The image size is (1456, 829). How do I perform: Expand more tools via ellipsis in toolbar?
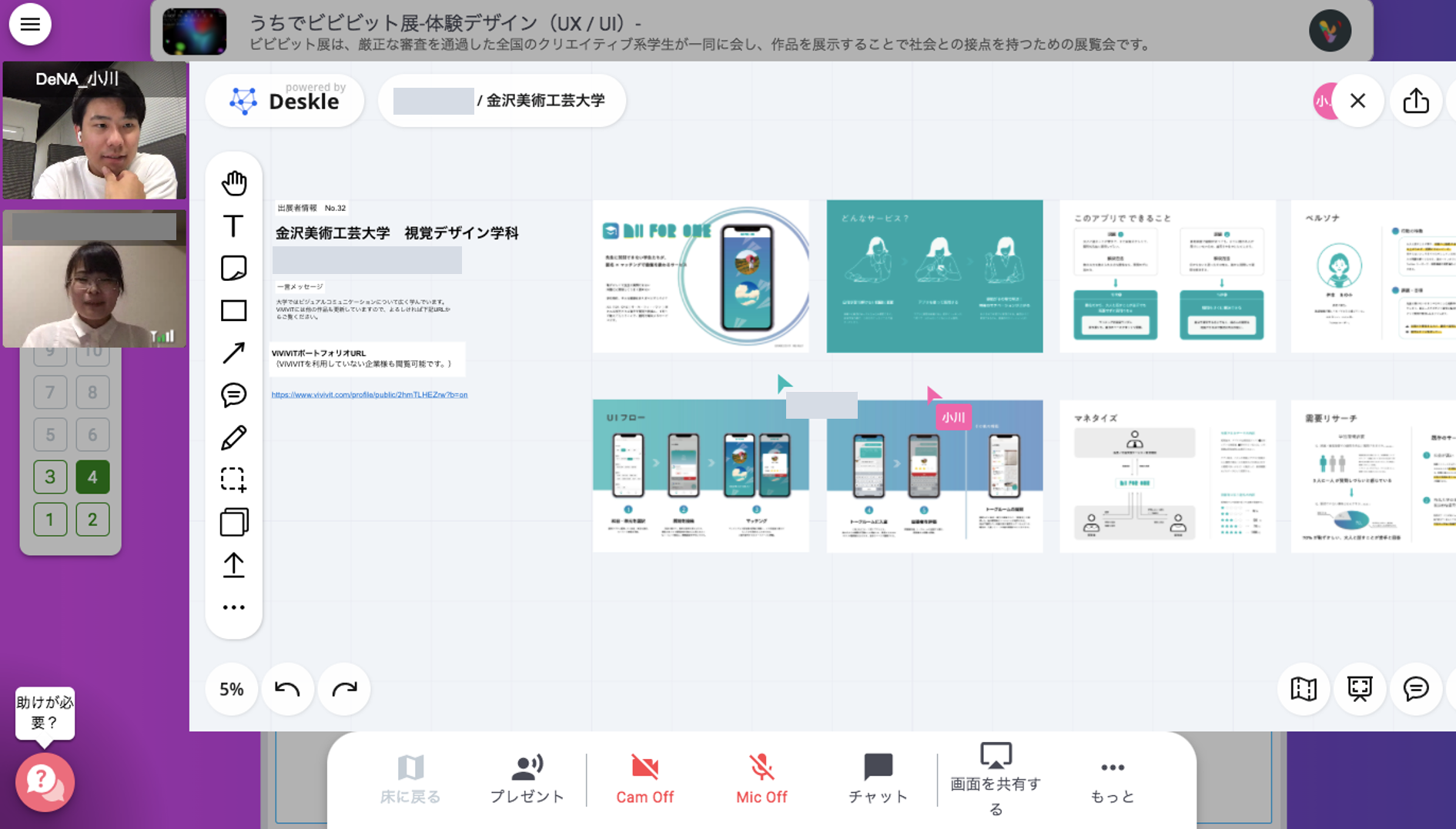pos(233,607)
